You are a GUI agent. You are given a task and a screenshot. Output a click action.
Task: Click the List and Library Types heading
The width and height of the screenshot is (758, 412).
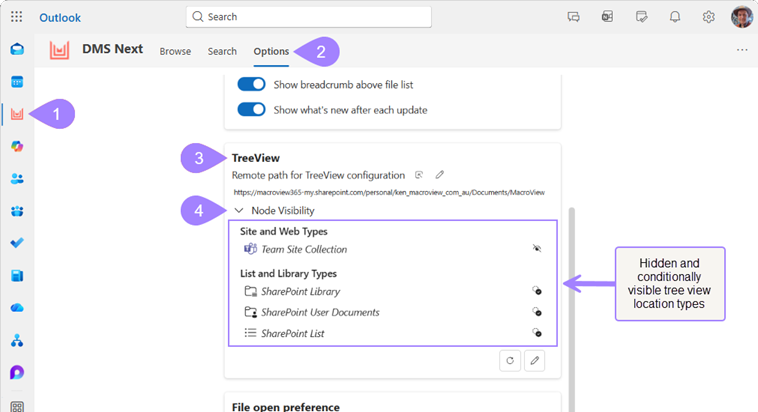point(288,274)
